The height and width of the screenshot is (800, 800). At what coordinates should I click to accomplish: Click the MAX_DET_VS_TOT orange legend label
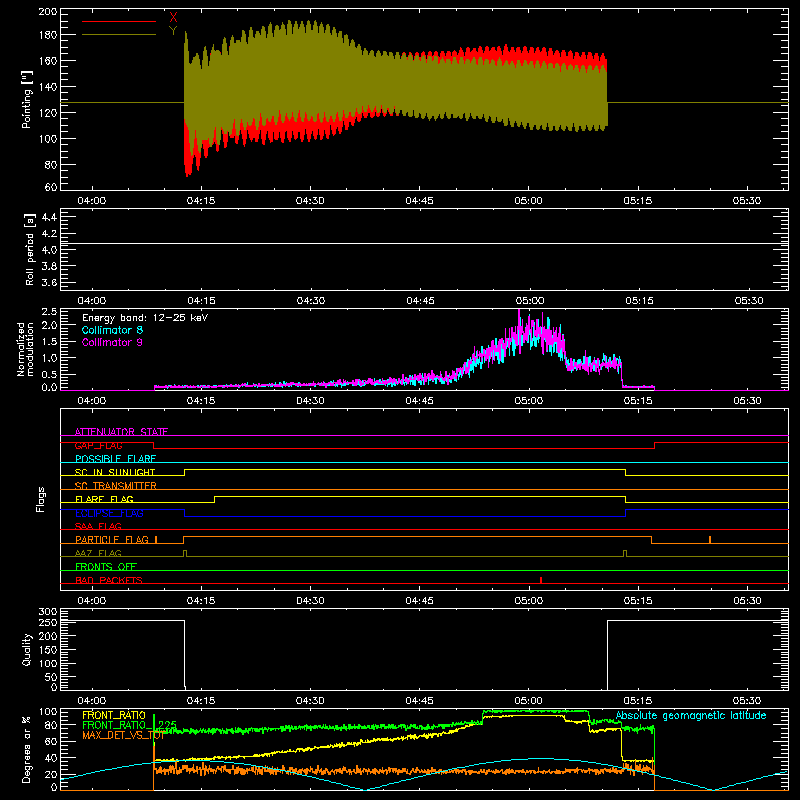[123, 735]
